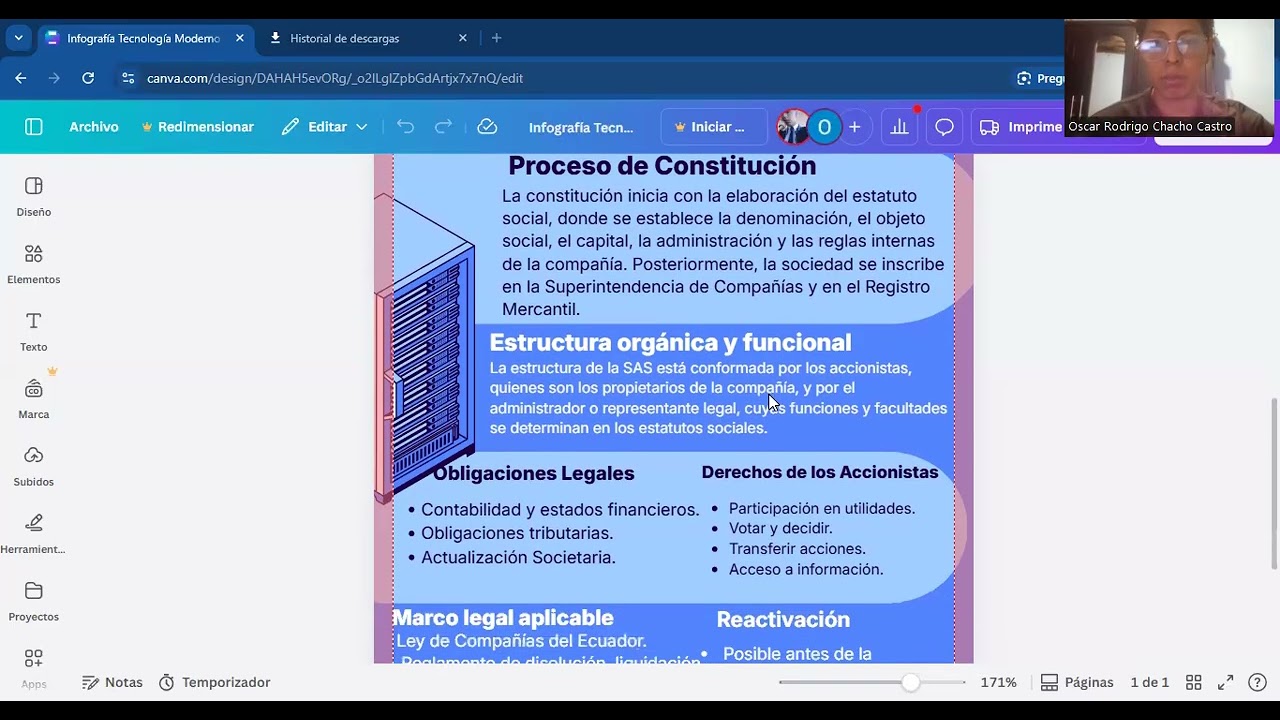Open the Subidos uploads panel
The height and width of the screenshot is (720, 1280).
pyautogui.click(x=34, y=467)
